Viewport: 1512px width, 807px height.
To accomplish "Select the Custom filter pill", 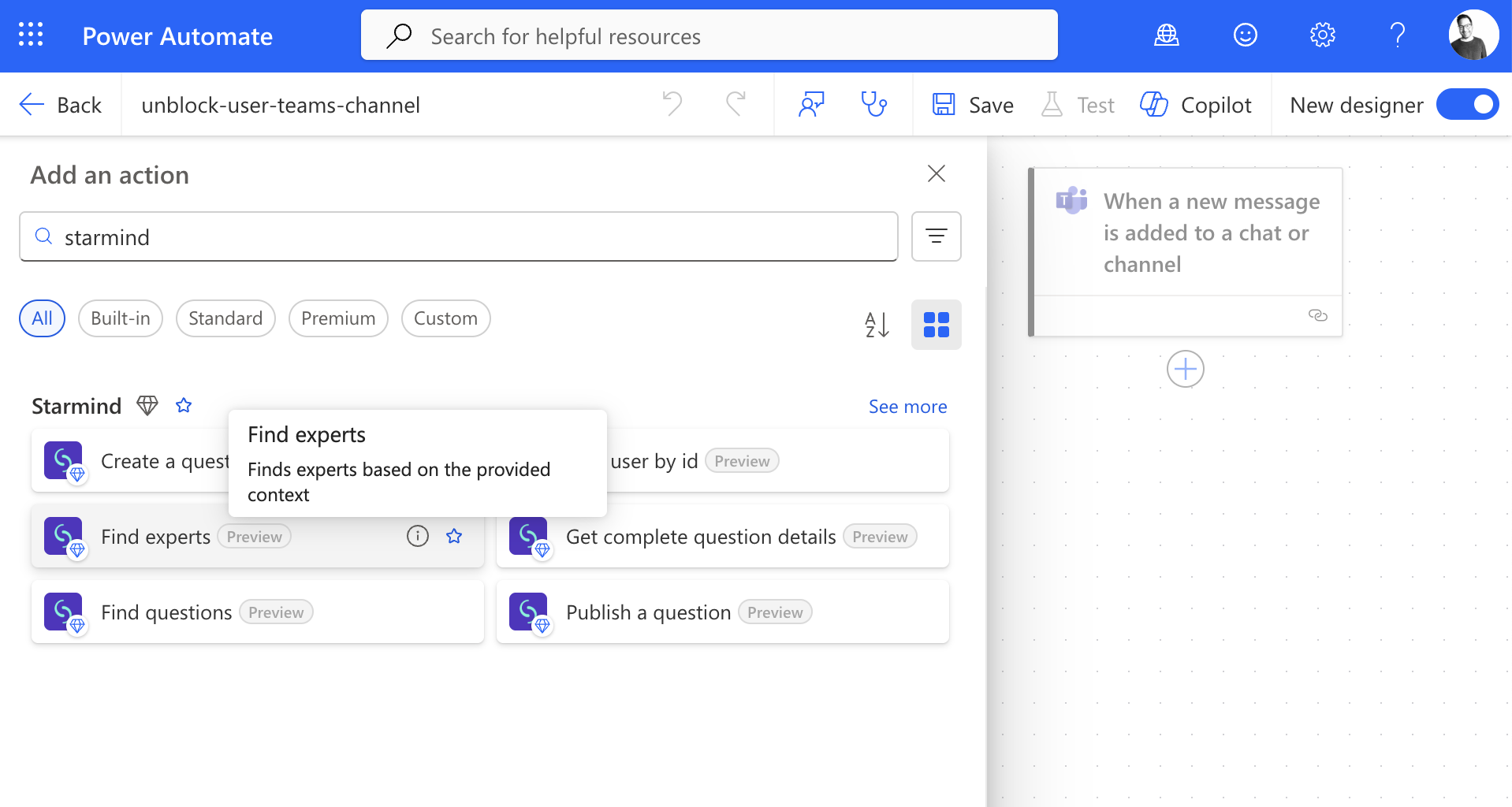I will point(446,318).
